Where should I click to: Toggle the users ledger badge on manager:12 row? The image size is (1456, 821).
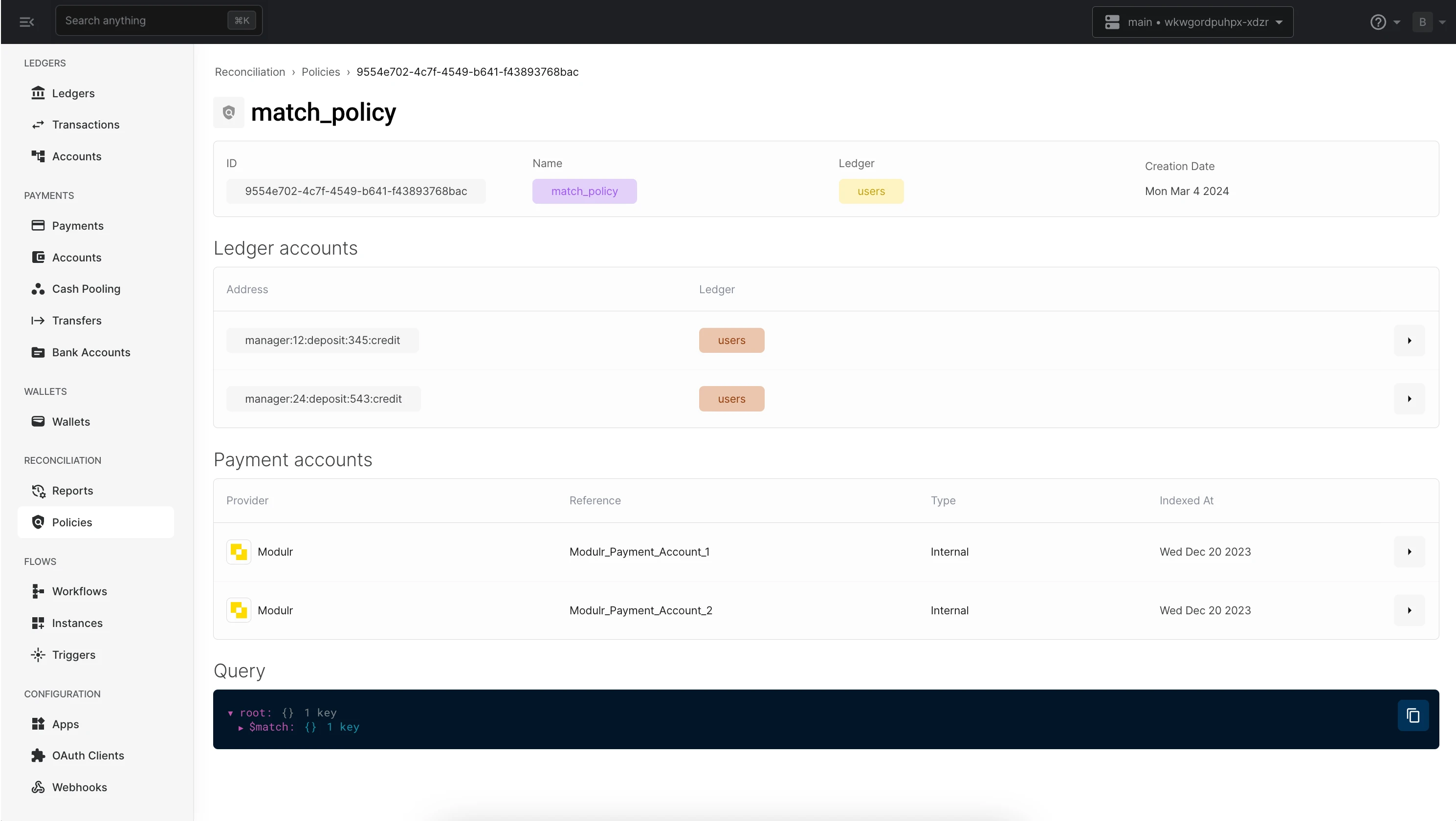[731, 340]
